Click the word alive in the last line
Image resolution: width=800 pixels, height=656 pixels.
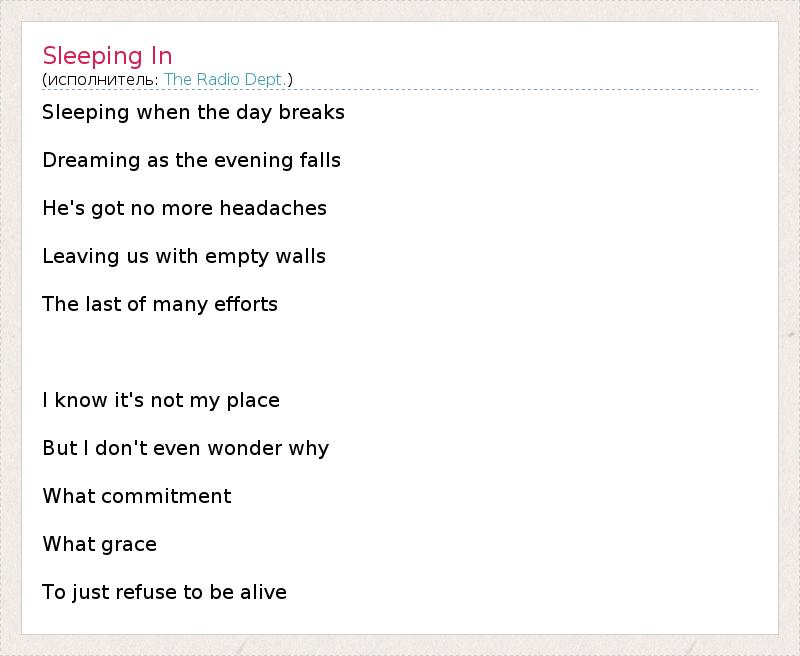pos(263,592)
